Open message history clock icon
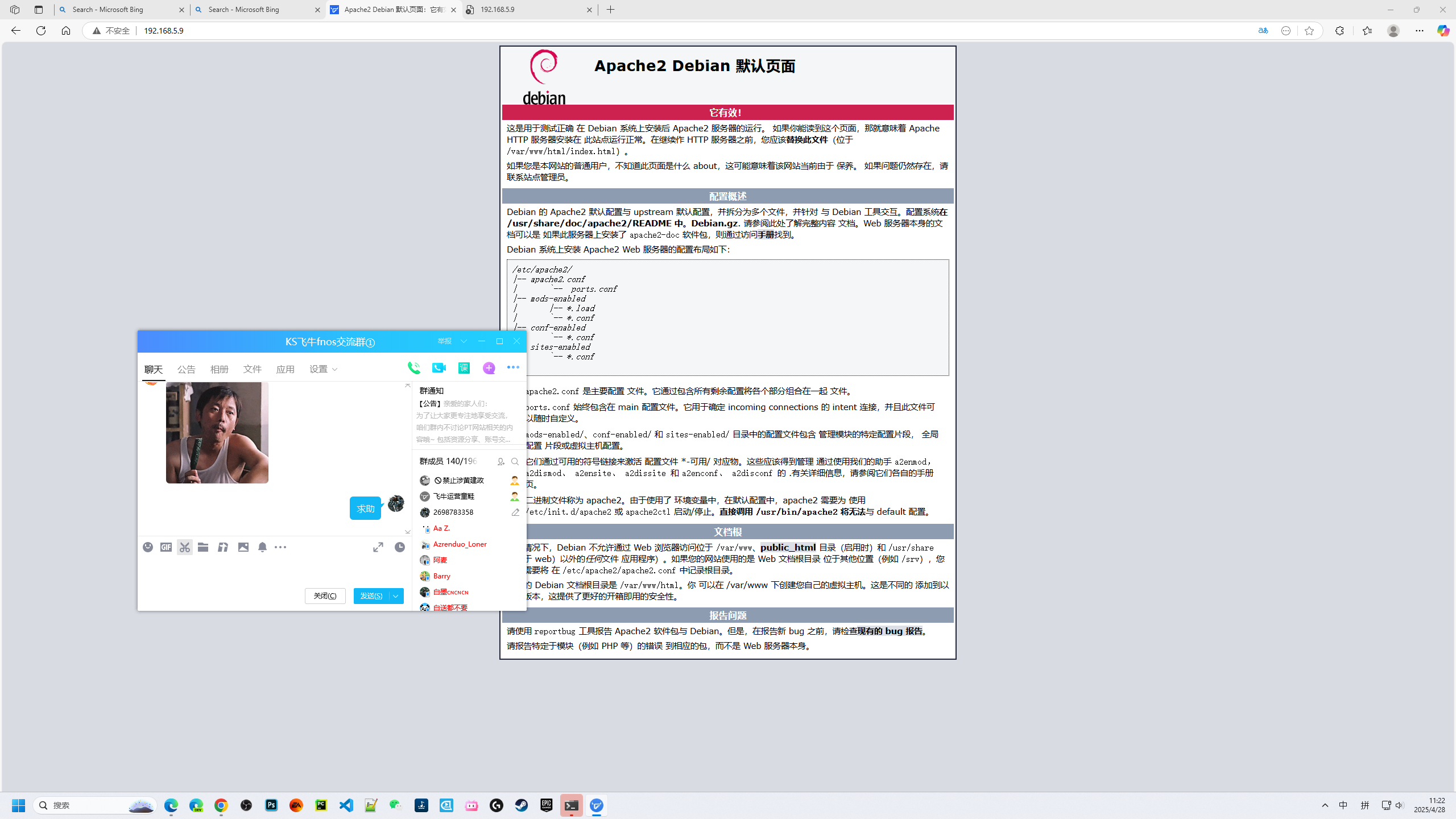The height and width of the screenshot is (819, 1456). (x=400, y=547)
